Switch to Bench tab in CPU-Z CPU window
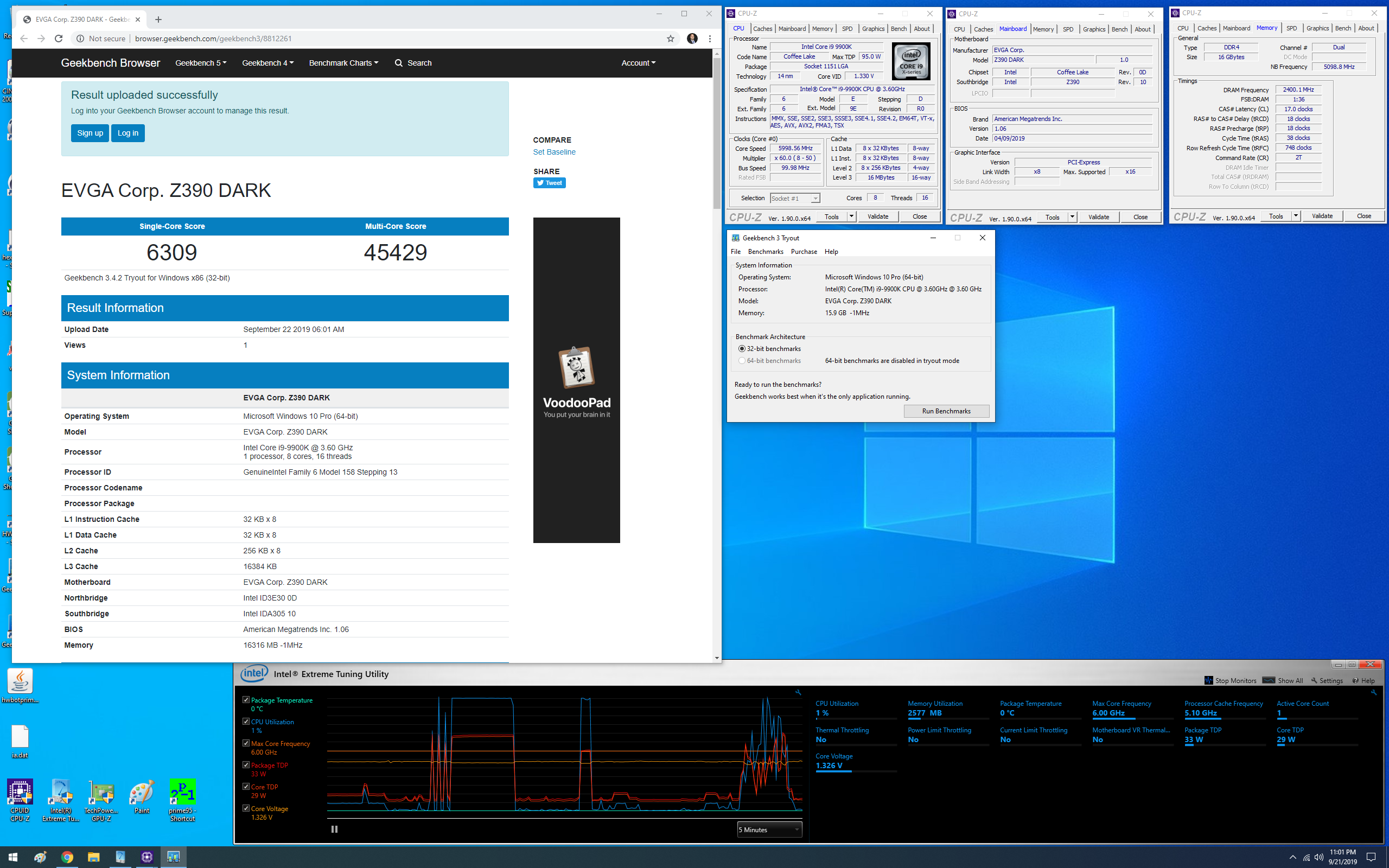Viewport: 1389px width, 868px height. click(899, 29)
